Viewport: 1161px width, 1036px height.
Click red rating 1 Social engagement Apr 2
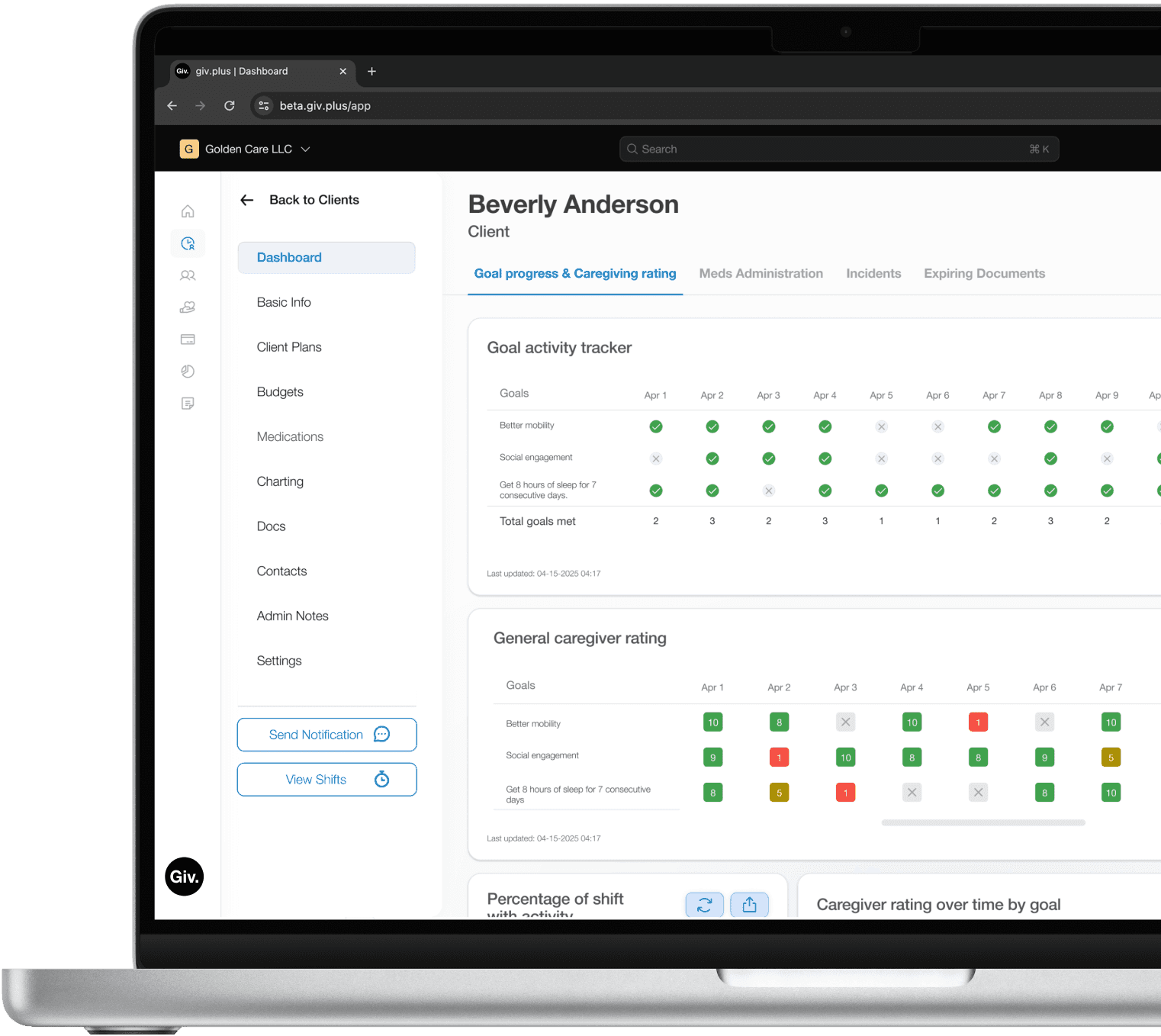[779, 758]
